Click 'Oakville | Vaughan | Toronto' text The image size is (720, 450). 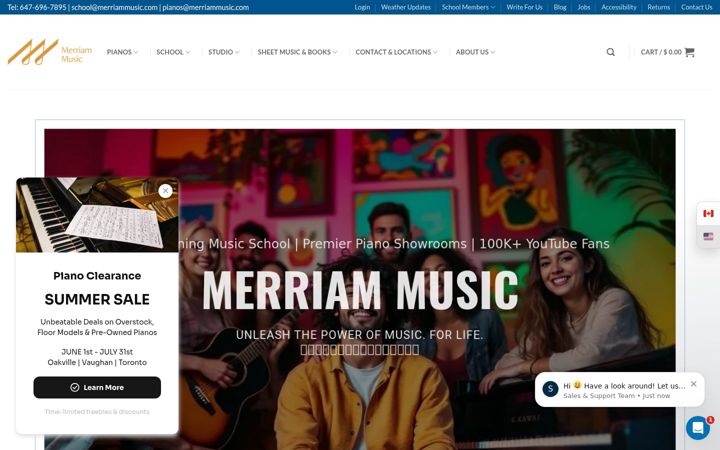[x=97, y=362]
